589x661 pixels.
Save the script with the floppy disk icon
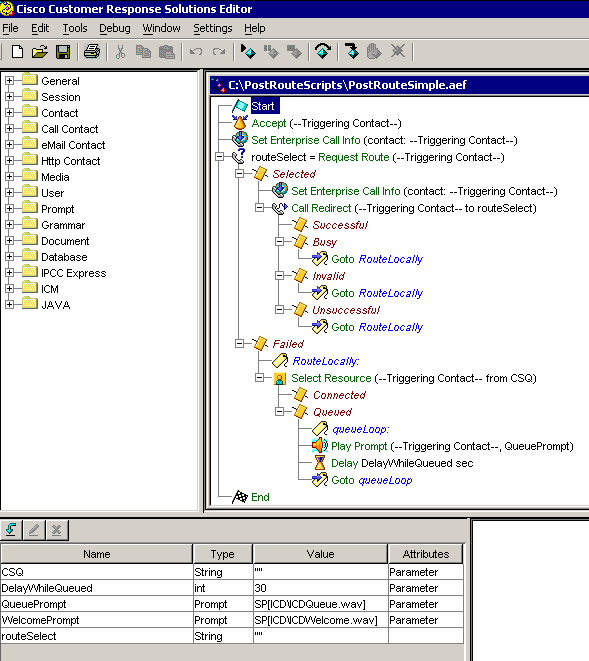63,52
